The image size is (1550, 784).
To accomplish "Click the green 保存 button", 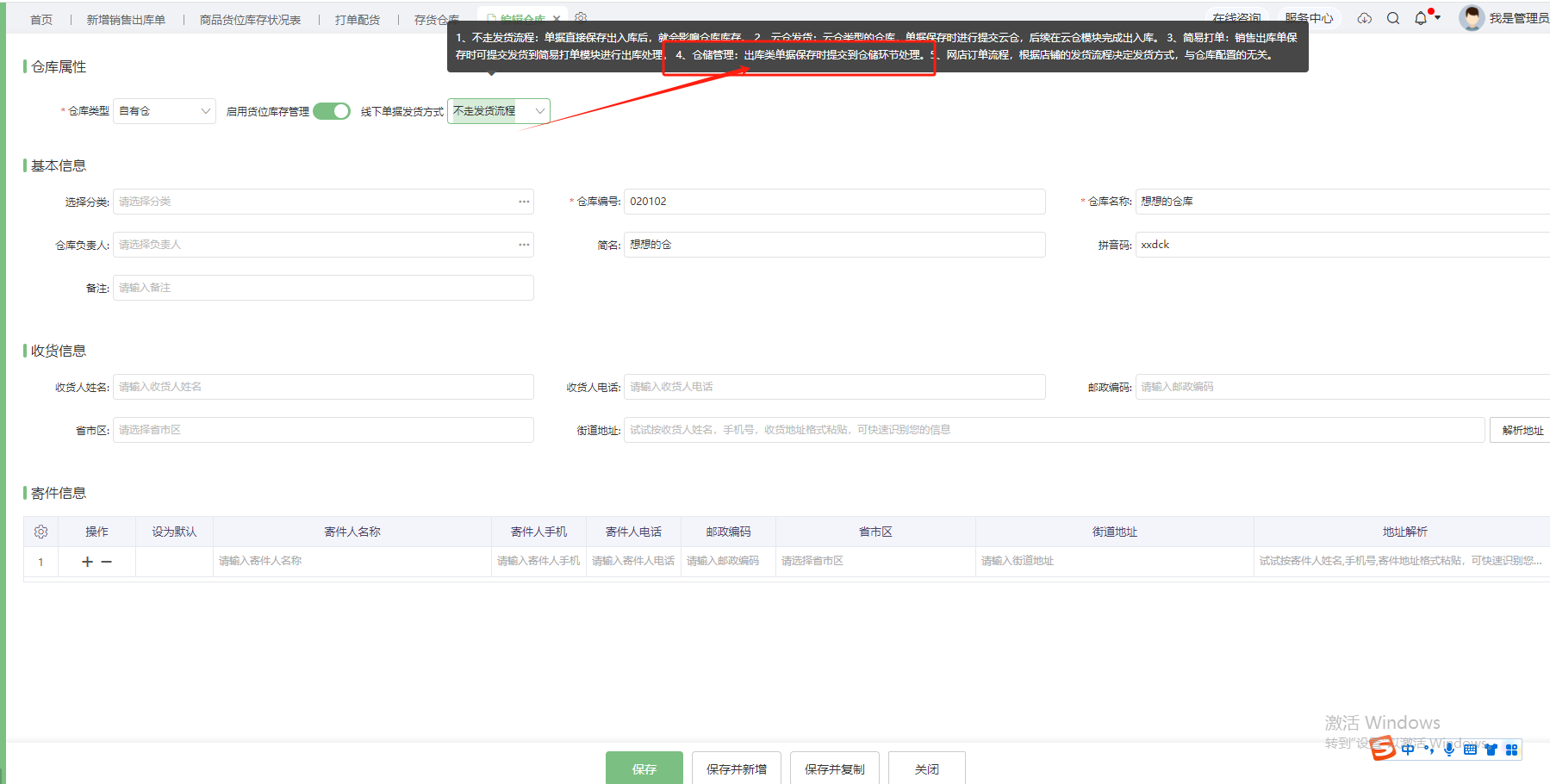I will point(644,768).
